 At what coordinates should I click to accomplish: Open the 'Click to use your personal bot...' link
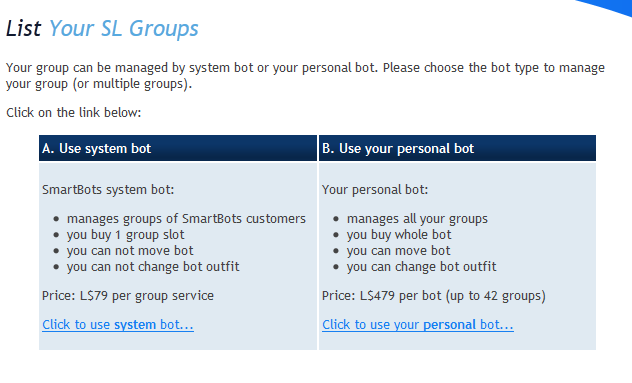point(418,325)
